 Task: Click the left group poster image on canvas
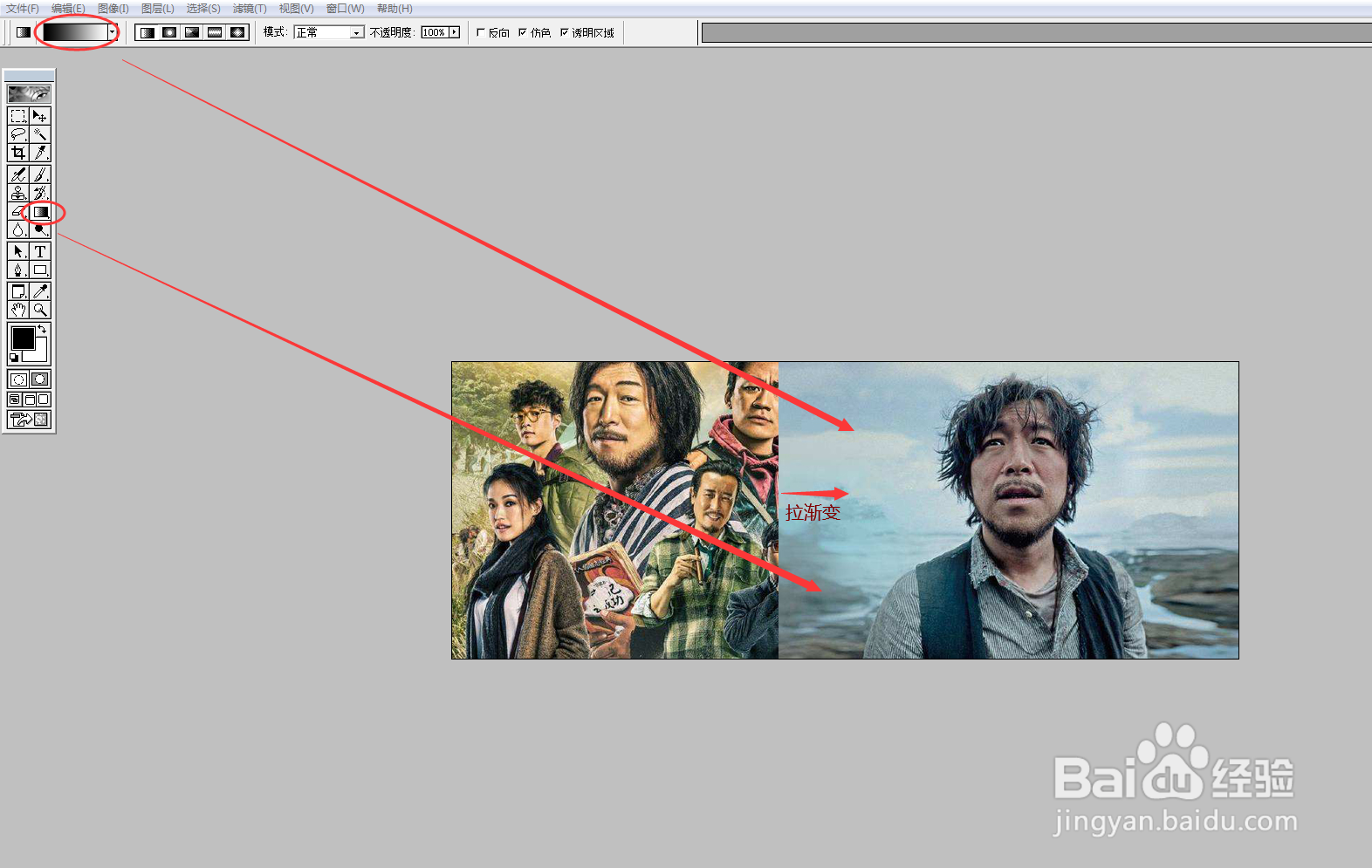point(615,510)
